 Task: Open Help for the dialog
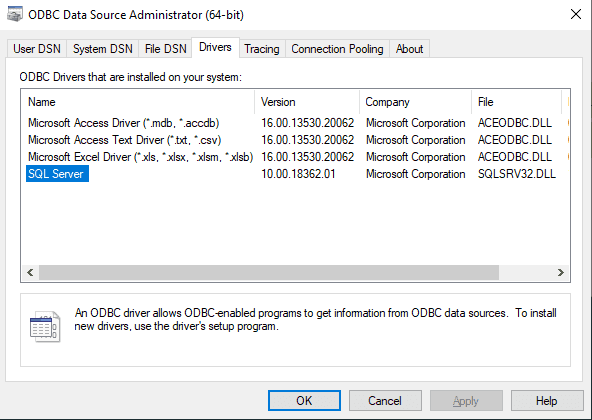[546, 401]
